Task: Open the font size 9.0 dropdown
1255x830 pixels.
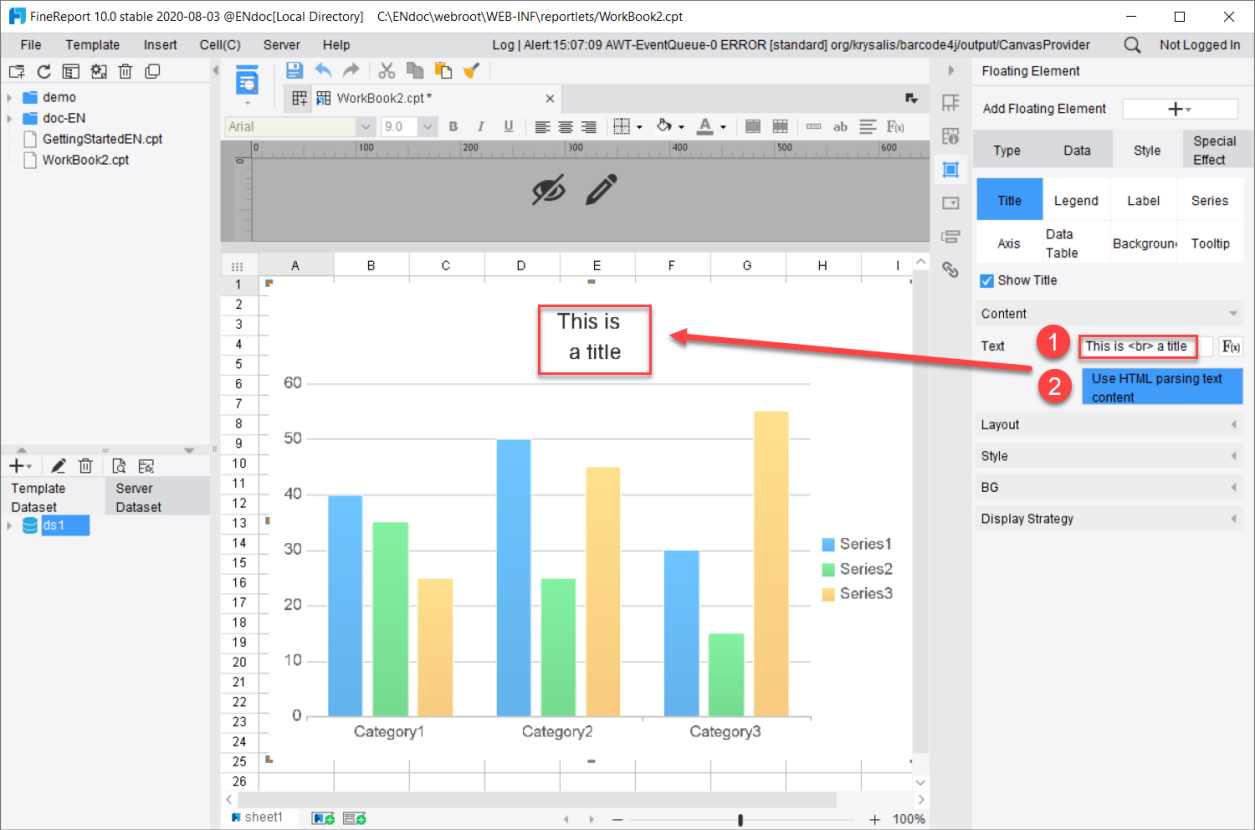Action: tap(428, 127)
